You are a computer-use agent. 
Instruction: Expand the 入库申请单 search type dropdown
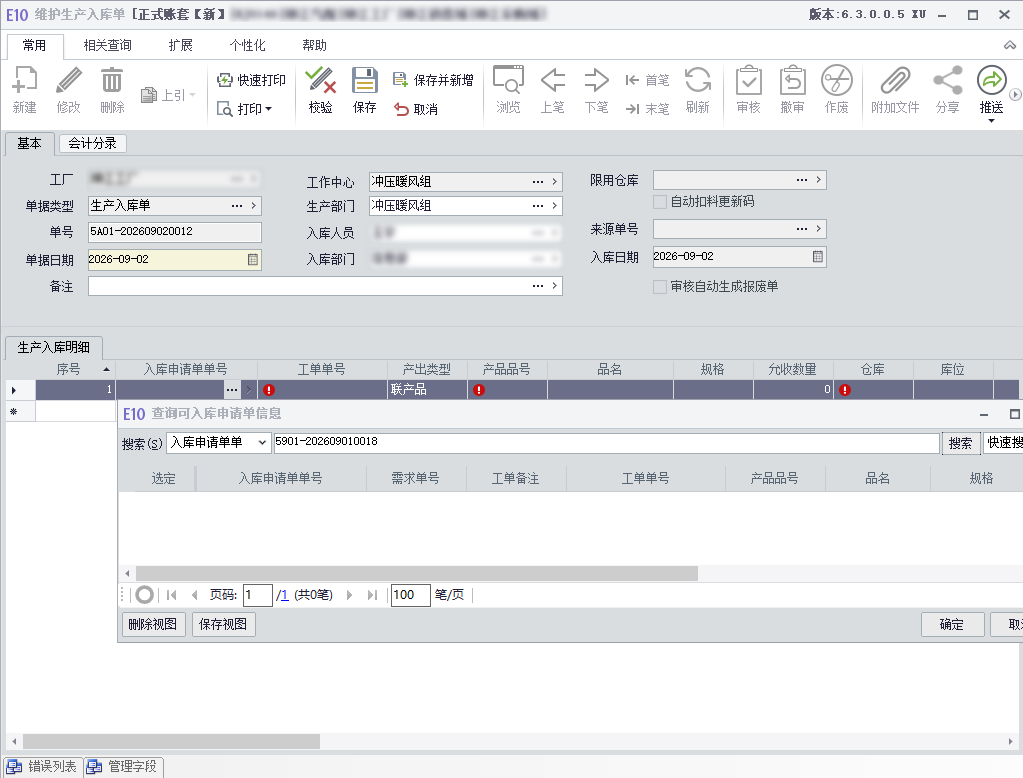262,443
